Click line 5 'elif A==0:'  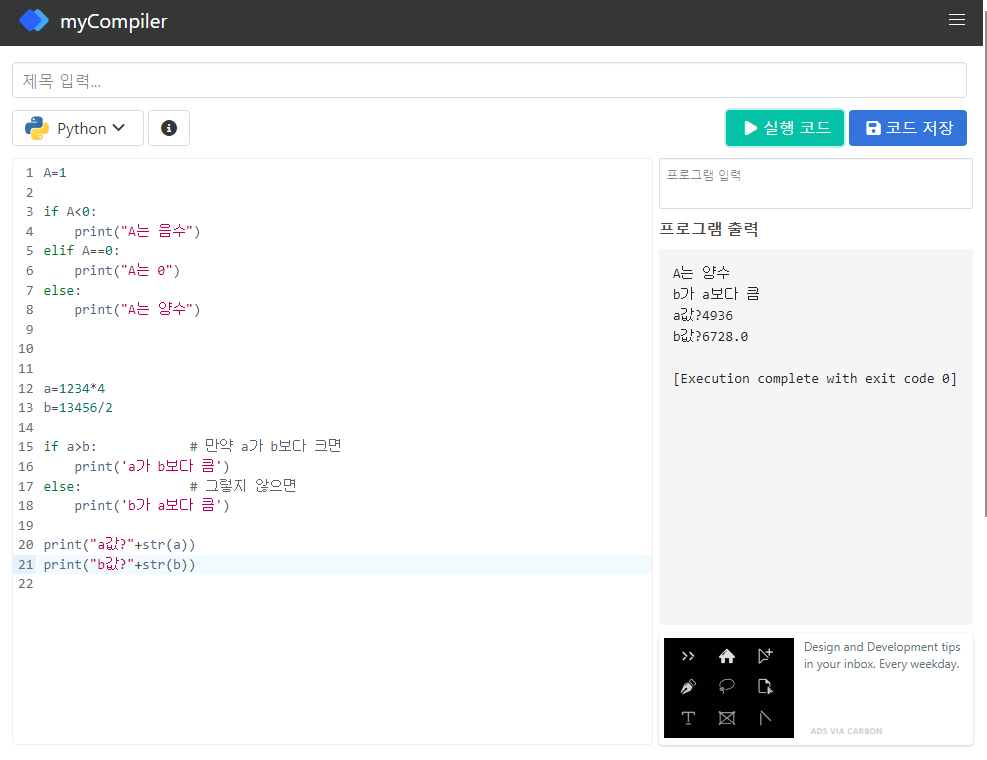pos(81,251)
